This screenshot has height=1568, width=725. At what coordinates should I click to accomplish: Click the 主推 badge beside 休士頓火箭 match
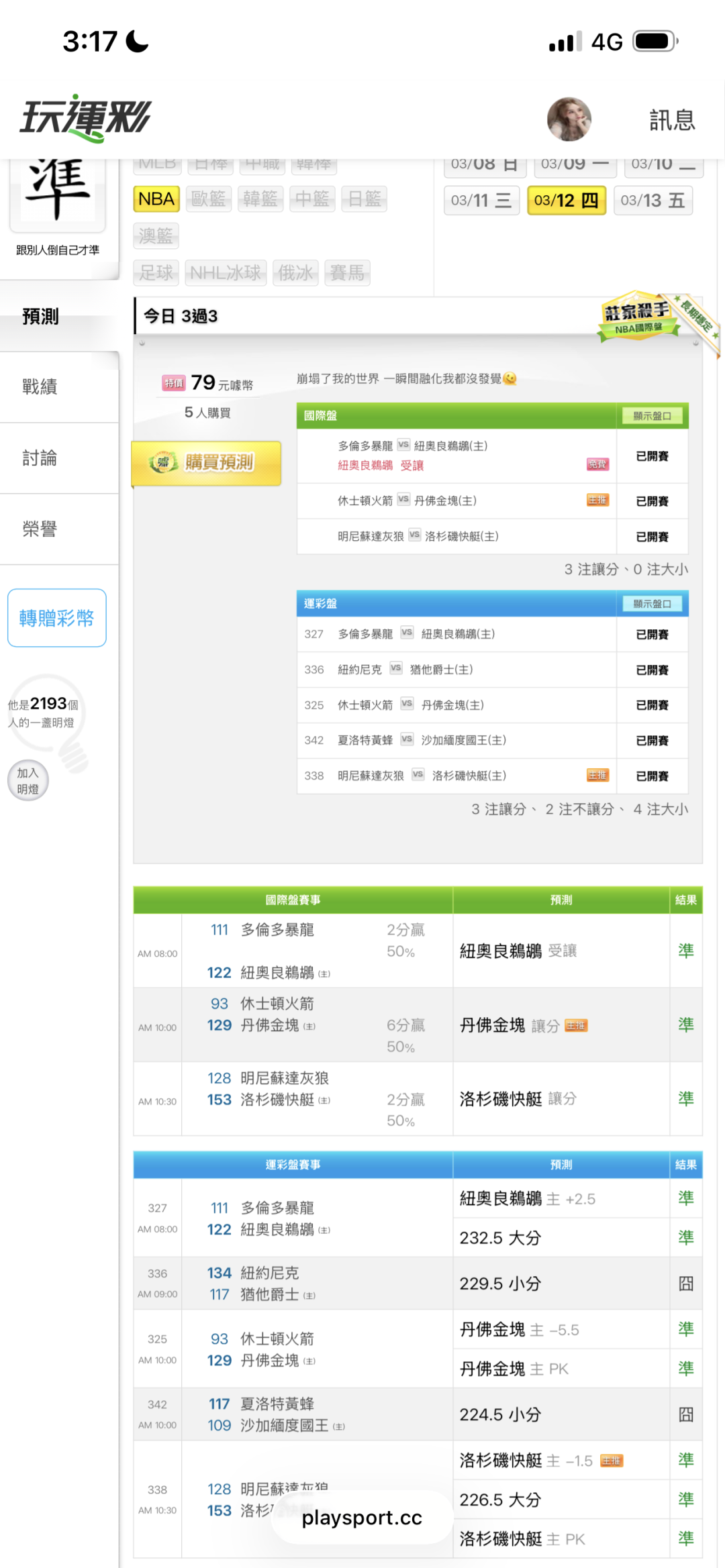point(597,501)
